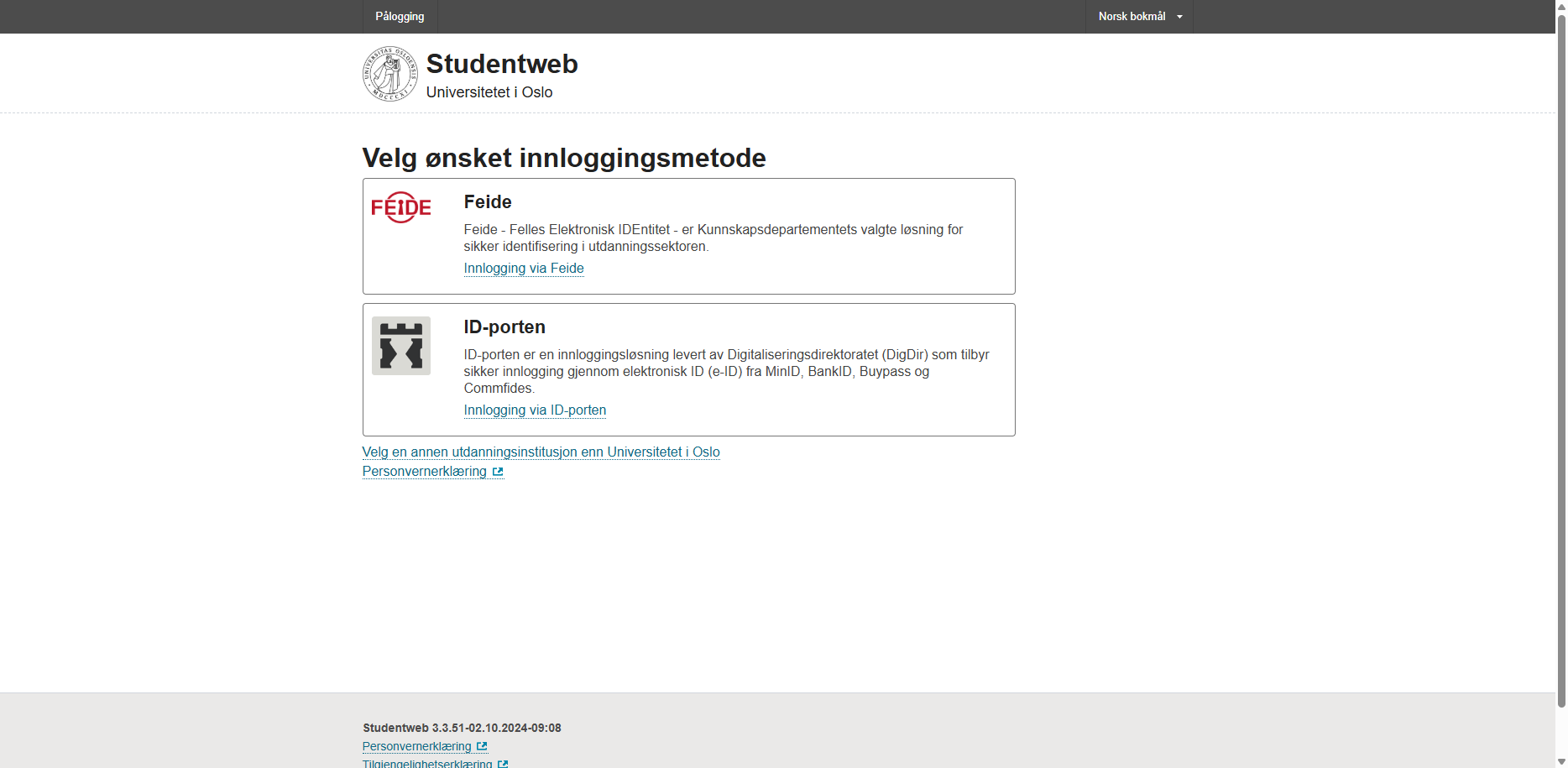This screenshot has height=768, width=1568.
Task: Click the Feide heading
Action: (x=488, y=202)
